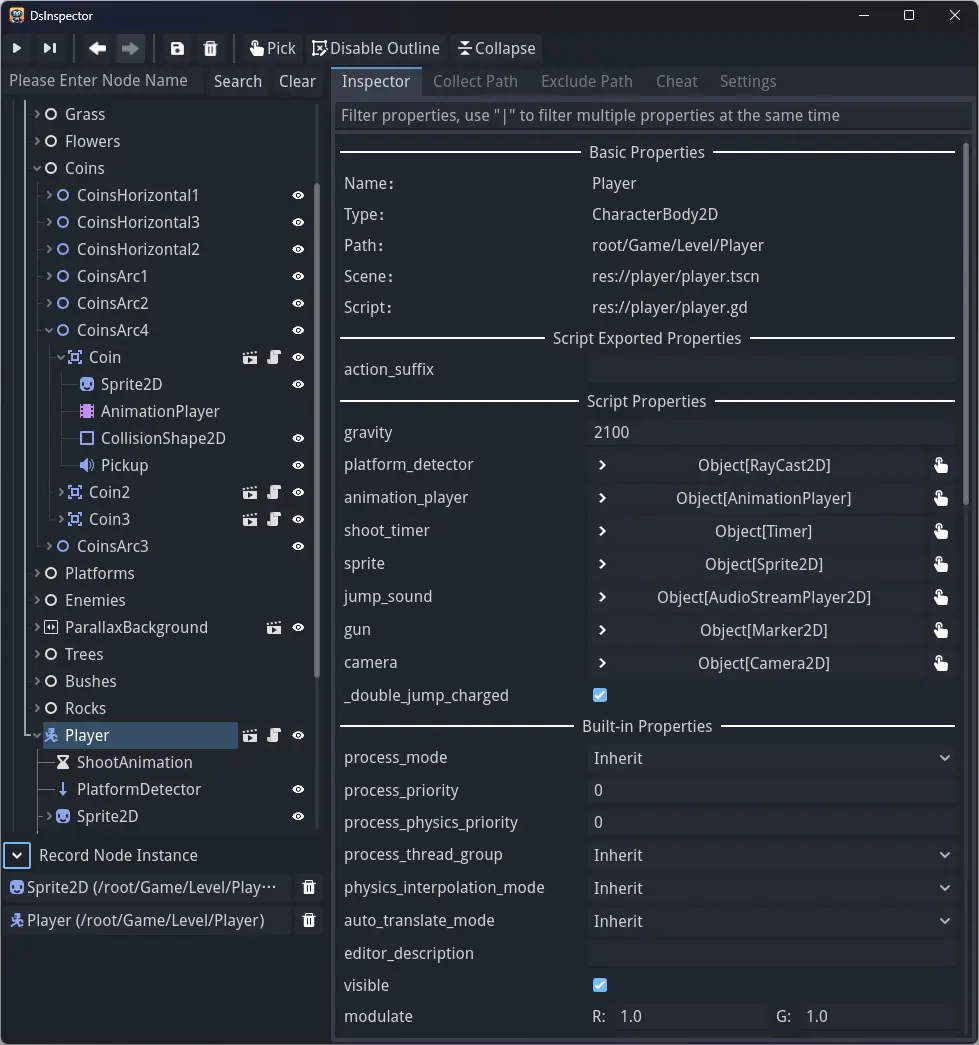
Task: Open the process_mode dropdown
Action: (771, 758)
